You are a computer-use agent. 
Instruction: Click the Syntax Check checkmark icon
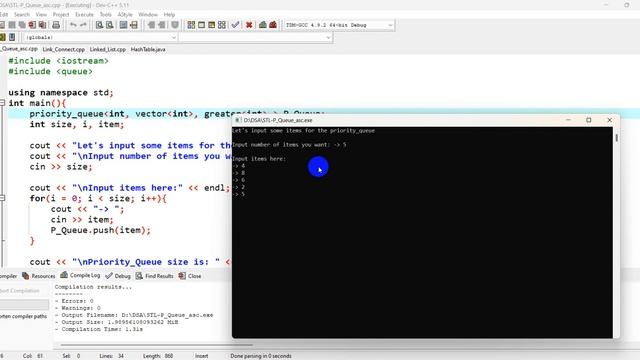click(236, 25)
